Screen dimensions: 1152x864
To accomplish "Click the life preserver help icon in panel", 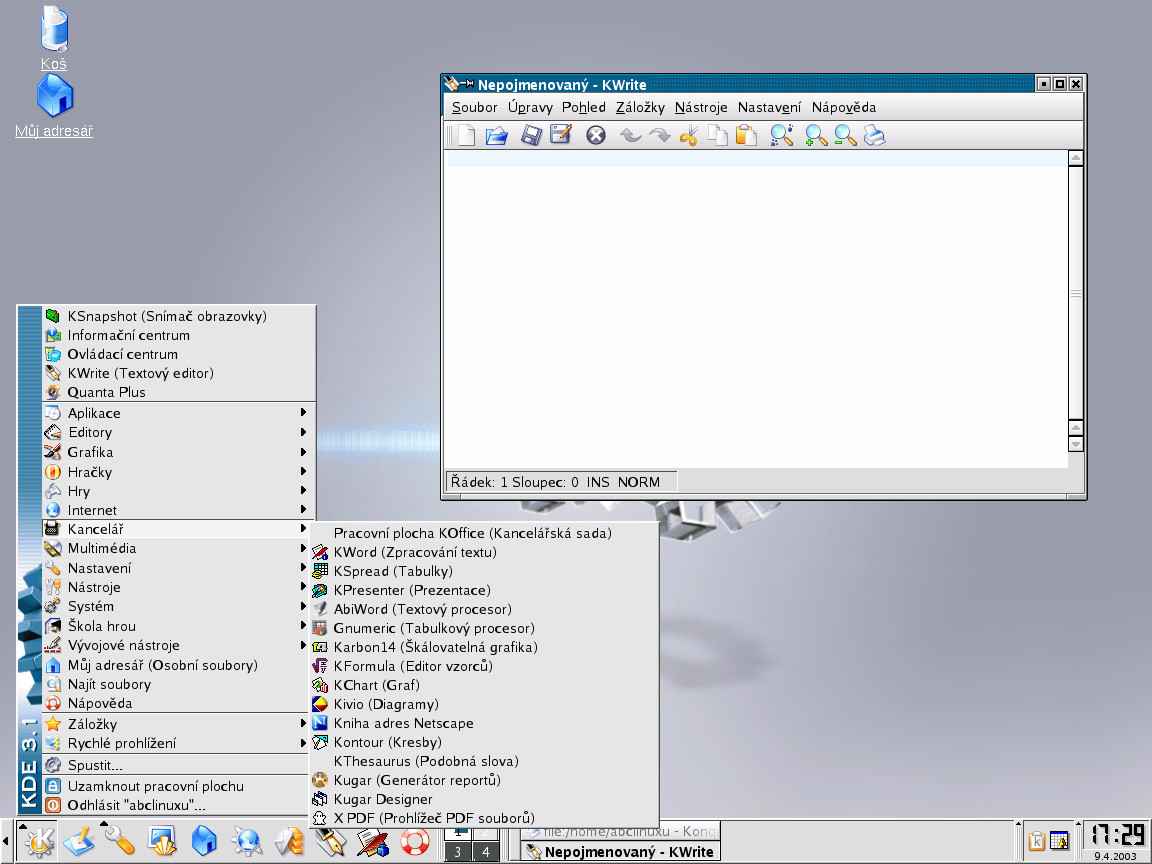I will [415, 842].
